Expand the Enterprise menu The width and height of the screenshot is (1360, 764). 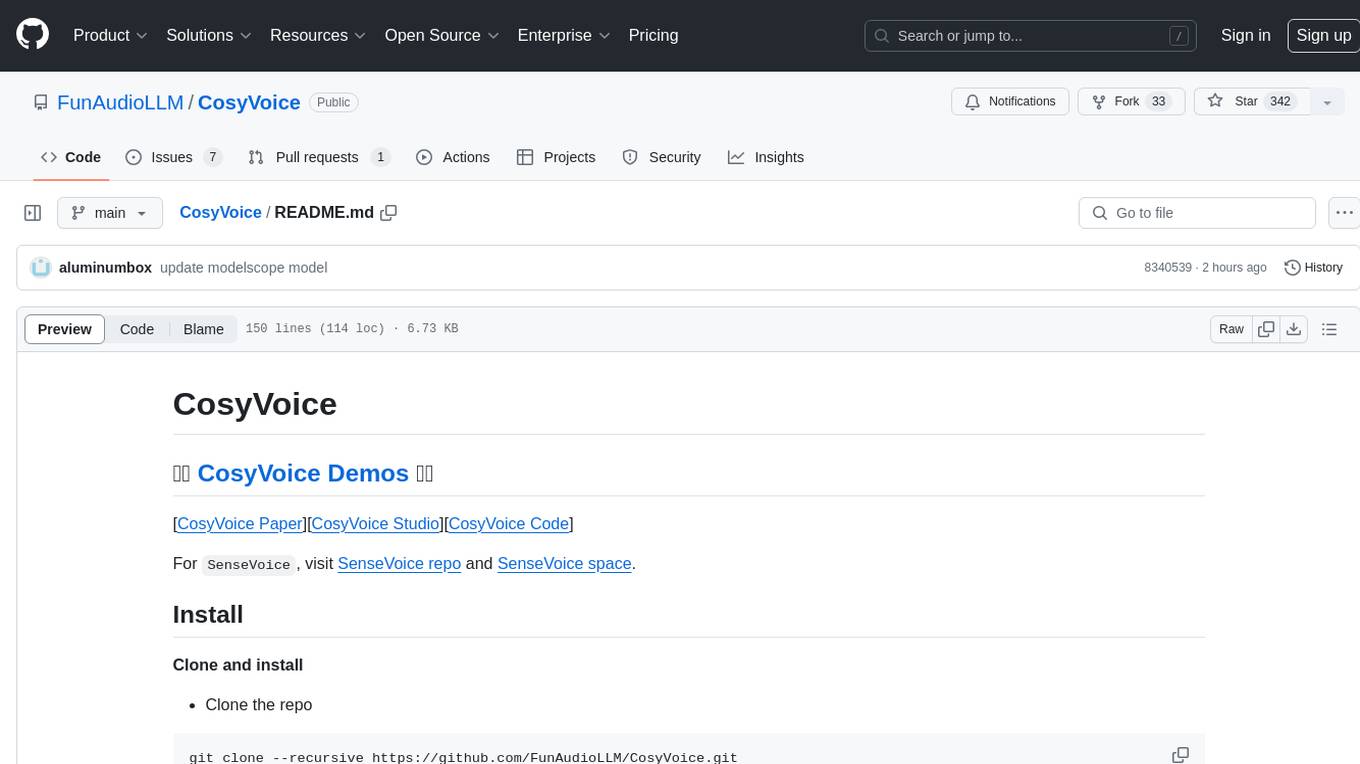(563, 35)
